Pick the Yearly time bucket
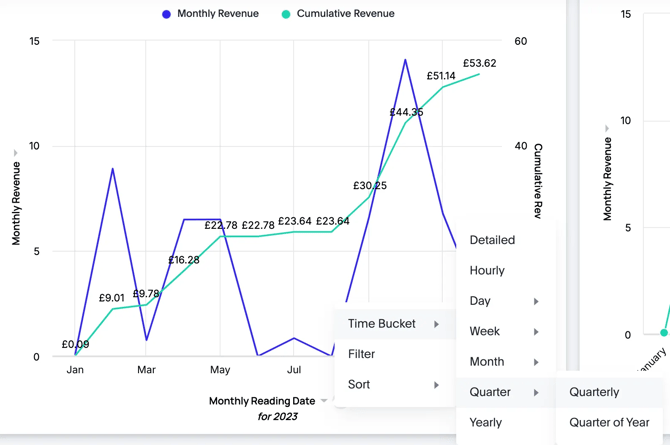The image size is (670, 445). click(486, 422)
